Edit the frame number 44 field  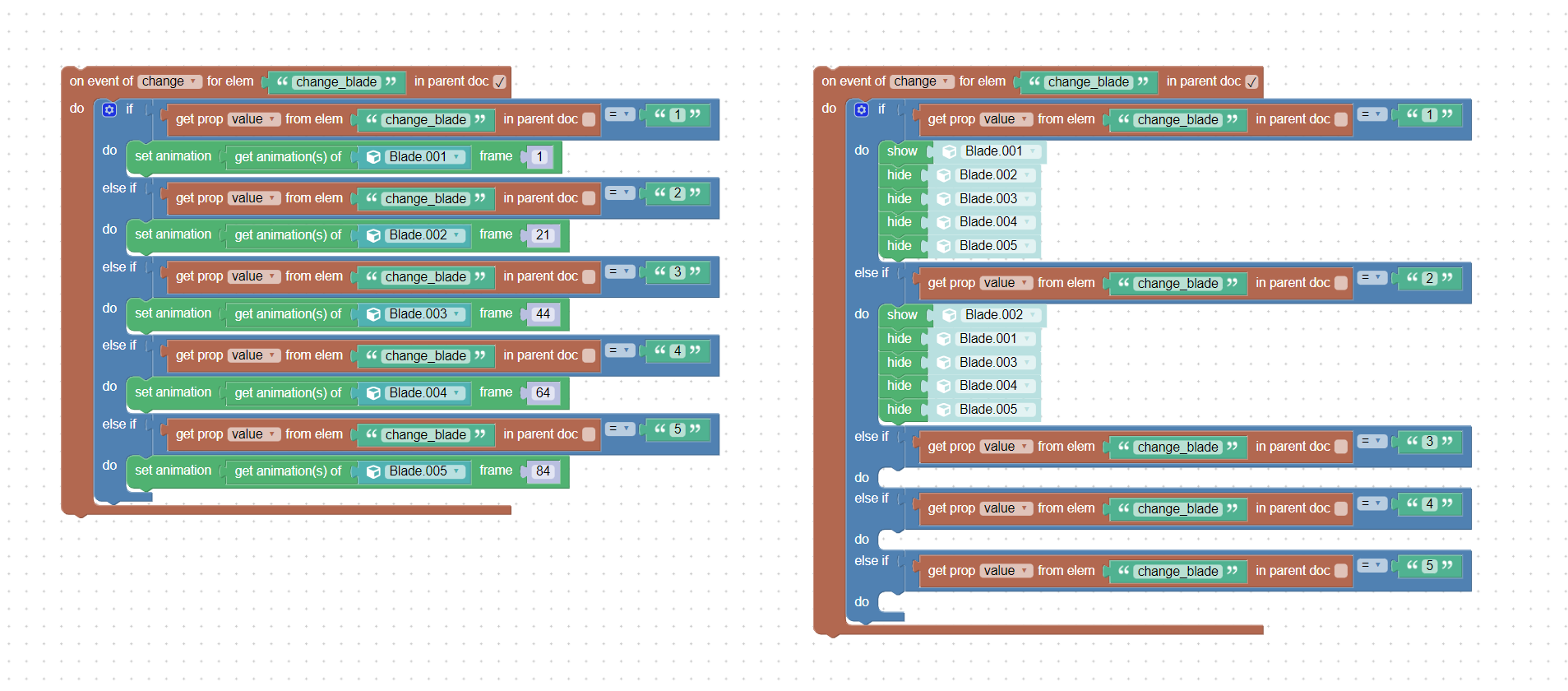tap(543, 314)
